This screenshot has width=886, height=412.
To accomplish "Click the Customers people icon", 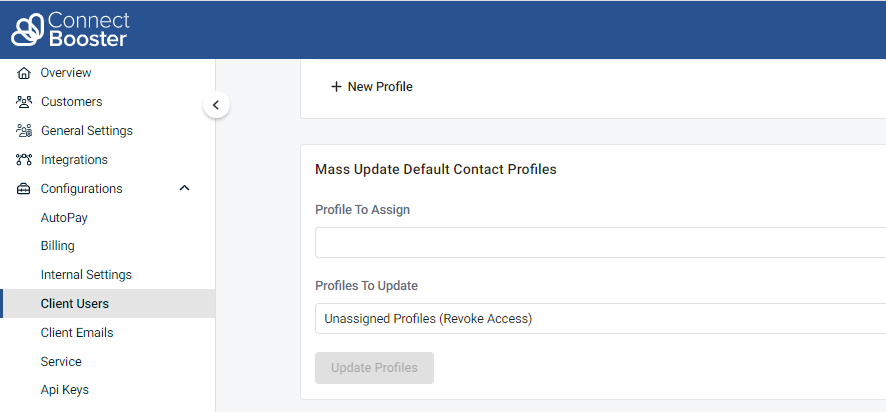I will pyautogui.click(x=24, y=102).
